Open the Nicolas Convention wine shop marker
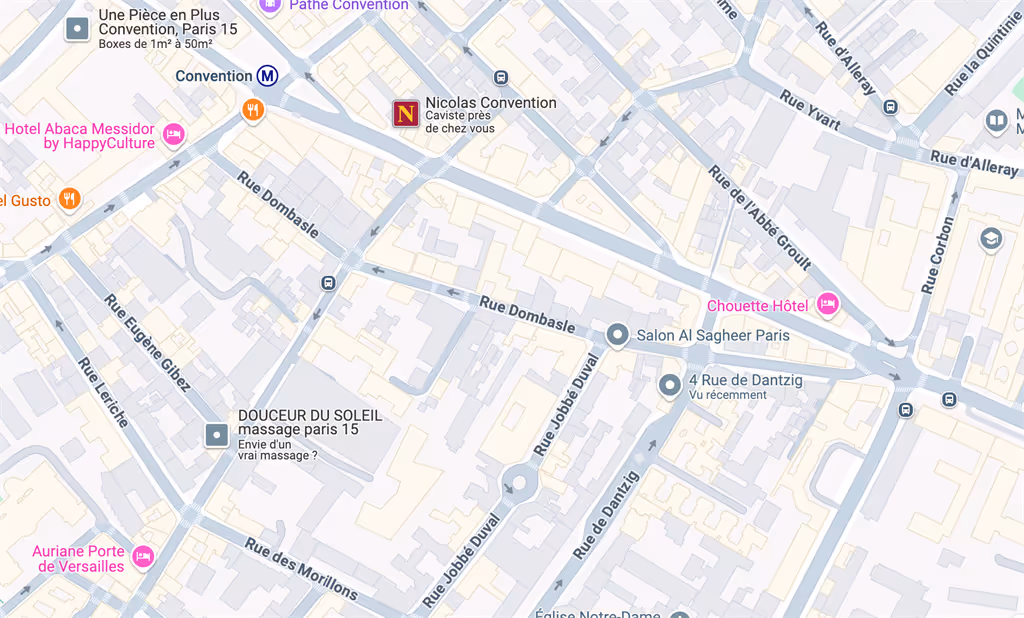Viewport: 1024px width, 618px height. click(406, 114)
